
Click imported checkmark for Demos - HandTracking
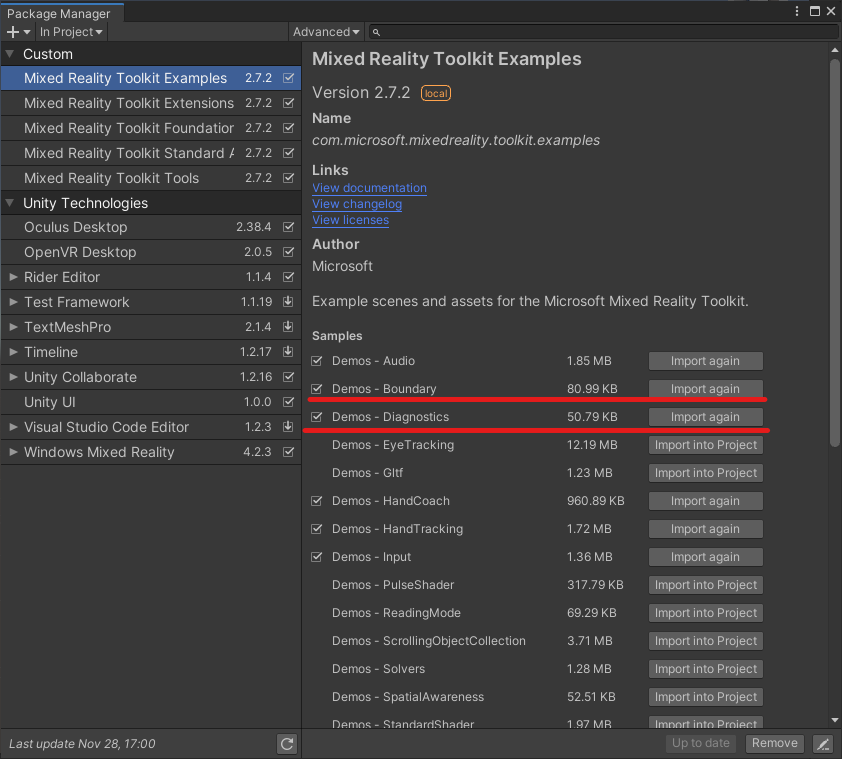[317, 529]
